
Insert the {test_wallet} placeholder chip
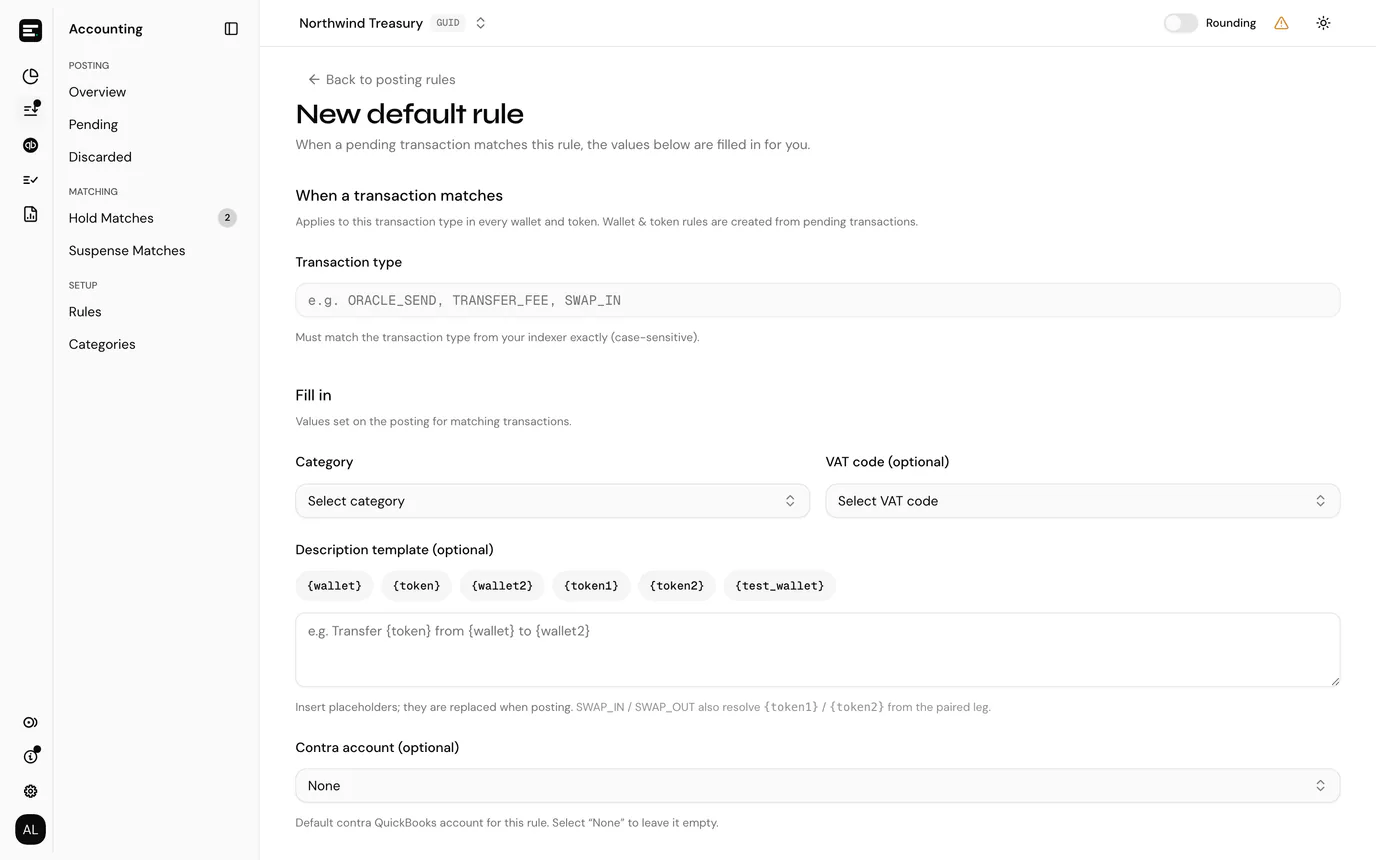click(x=779, y=586)
